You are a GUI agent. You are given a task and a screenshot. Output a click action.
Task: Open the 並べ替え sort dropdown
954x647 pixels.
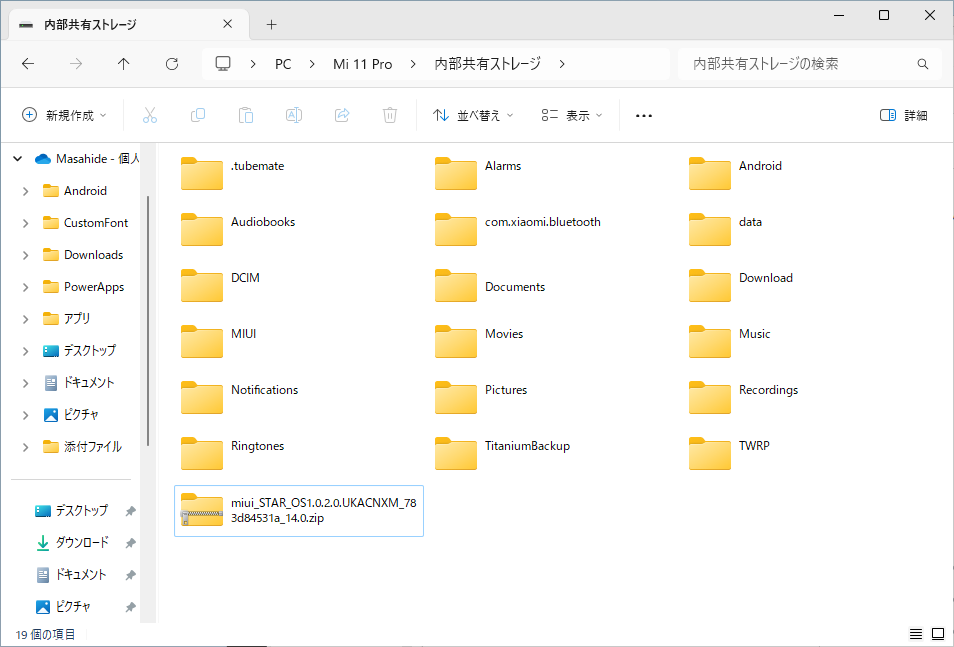[x=473, y=115]
